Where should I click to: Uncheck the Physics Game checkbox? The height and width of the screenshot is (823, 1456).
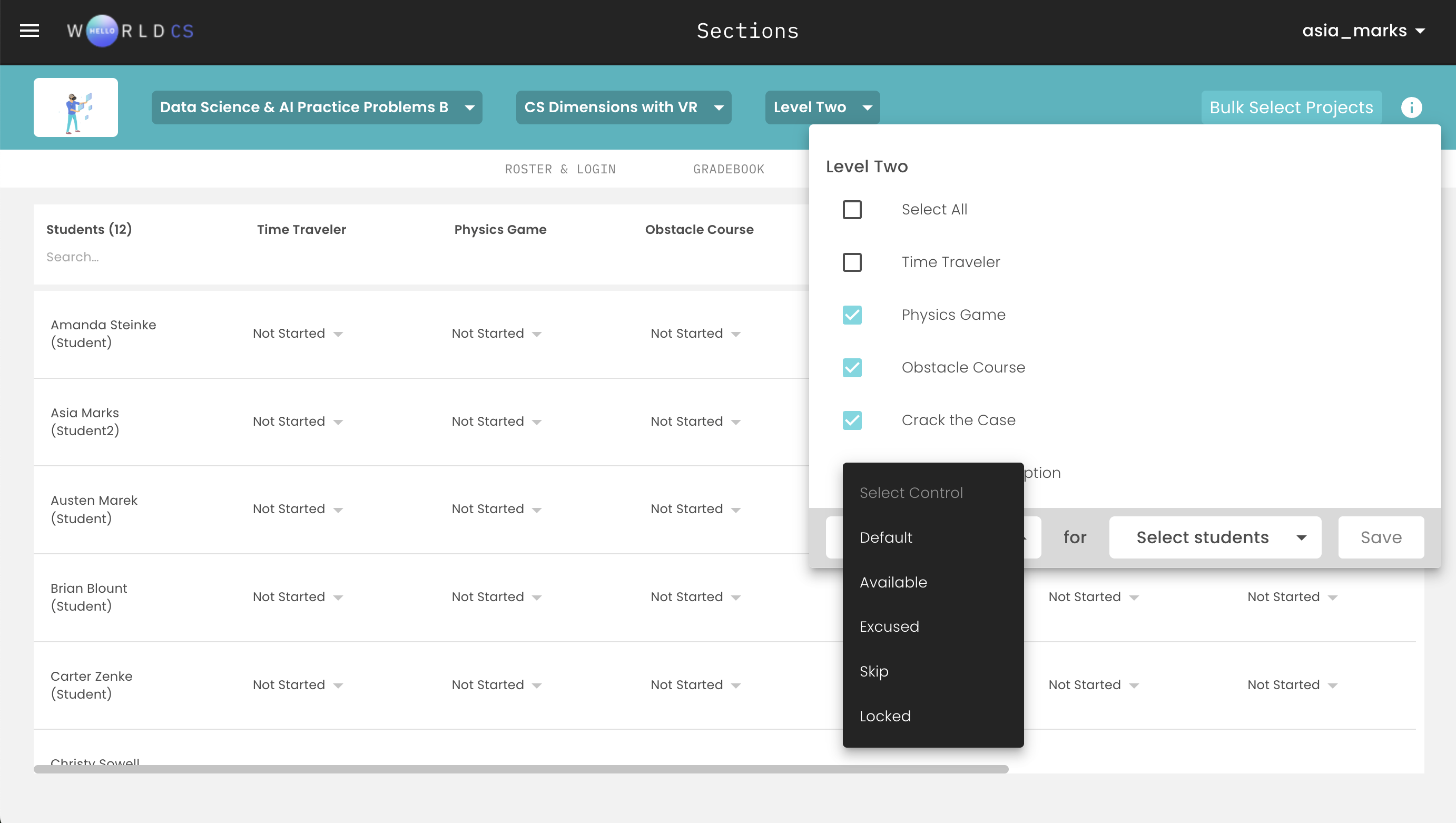click(x=852, y=315)
